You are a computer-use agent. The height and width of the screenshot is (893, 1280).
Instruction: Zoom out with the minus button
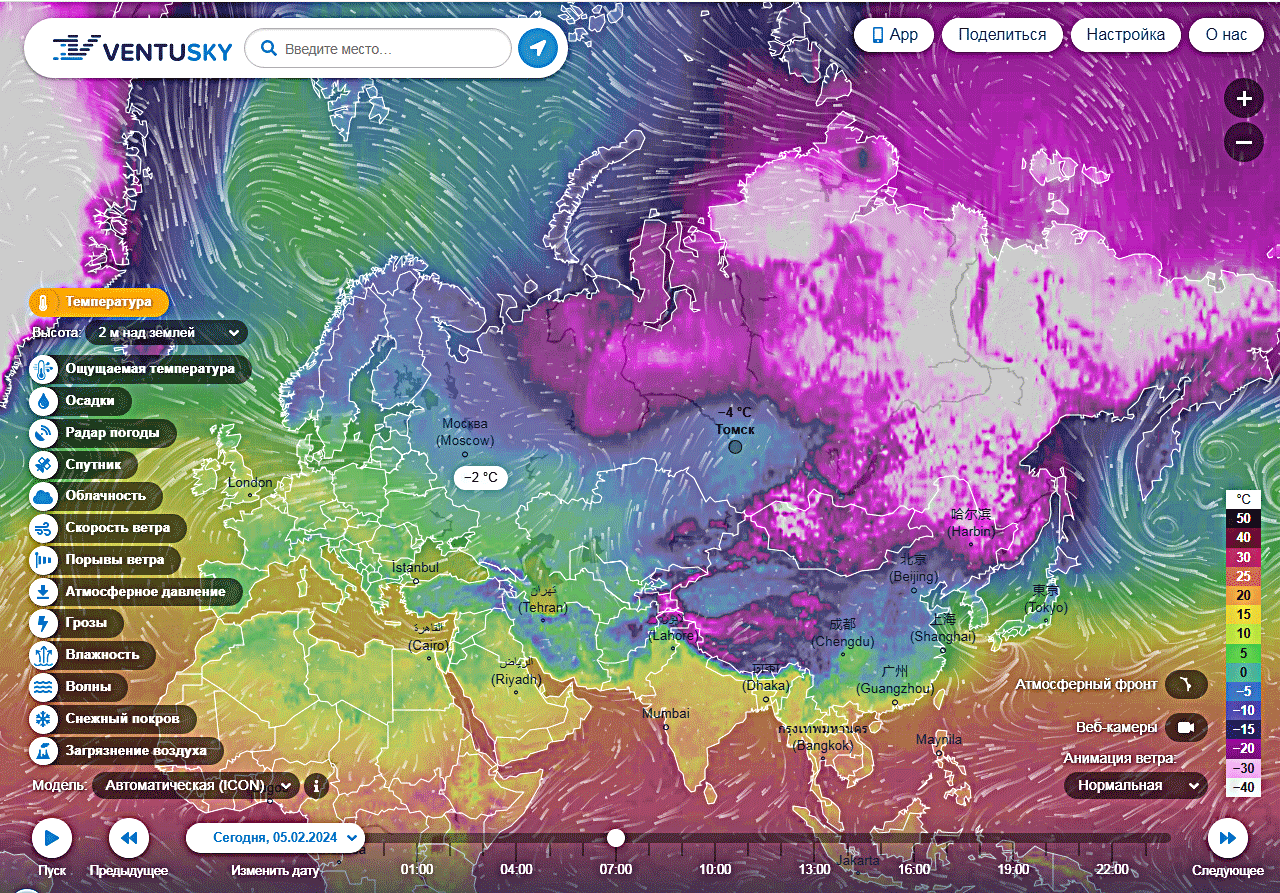coord(1244,142)
